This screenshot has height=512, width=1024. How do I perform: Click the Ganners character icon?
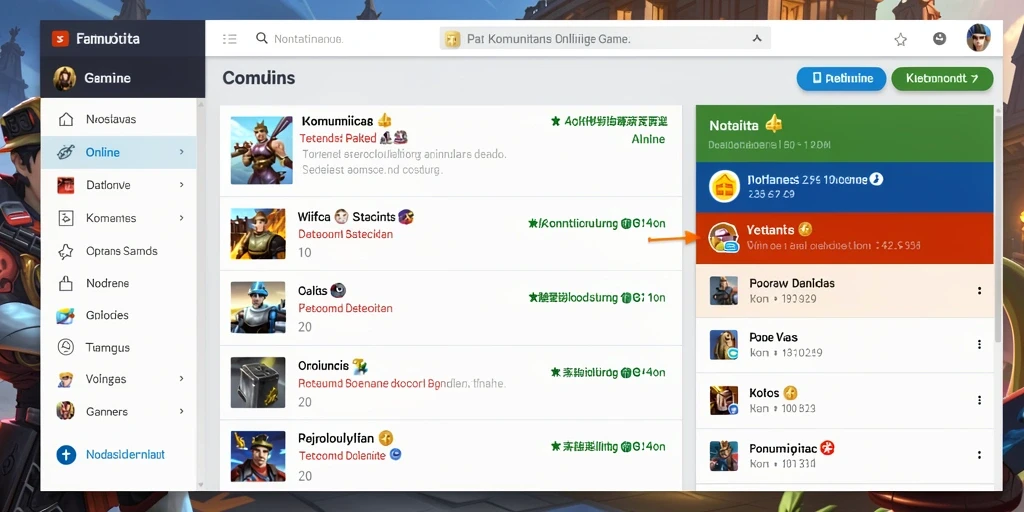click(x=65, y=411)
